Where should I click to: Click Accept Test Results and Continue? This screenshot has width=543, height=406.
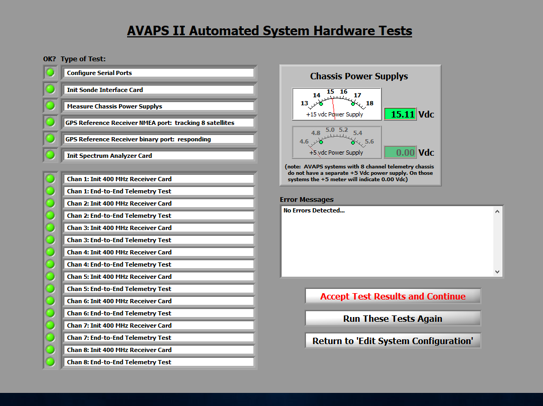[393, 296]
